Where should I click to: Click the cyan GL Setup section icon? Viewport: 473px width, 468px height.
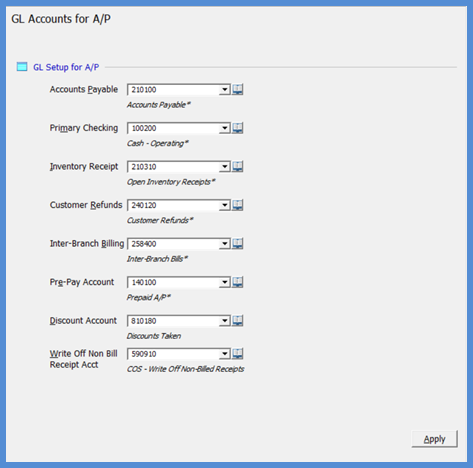pos(22,67)
